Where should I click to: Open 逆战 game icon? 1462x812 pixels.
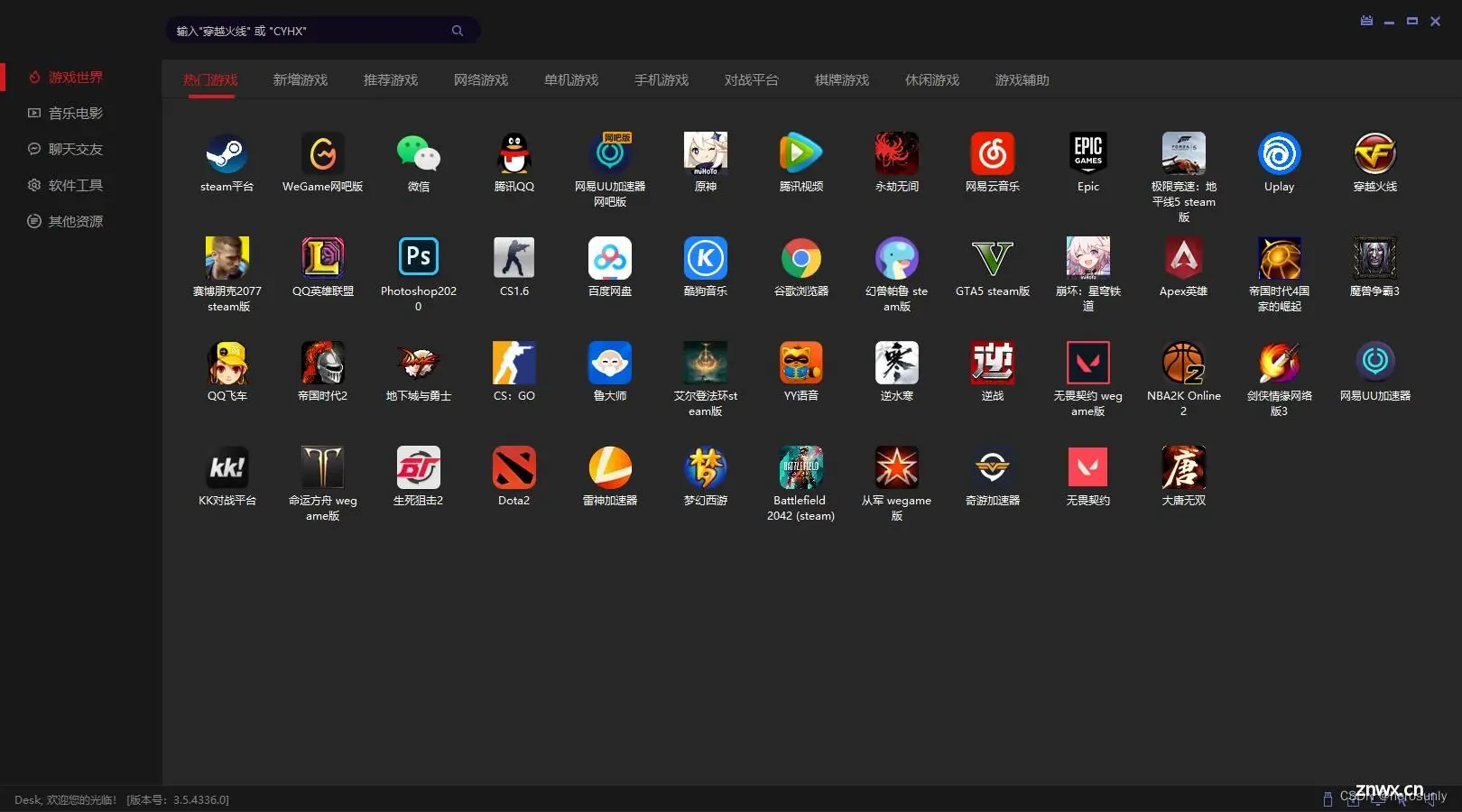(993, 364)
